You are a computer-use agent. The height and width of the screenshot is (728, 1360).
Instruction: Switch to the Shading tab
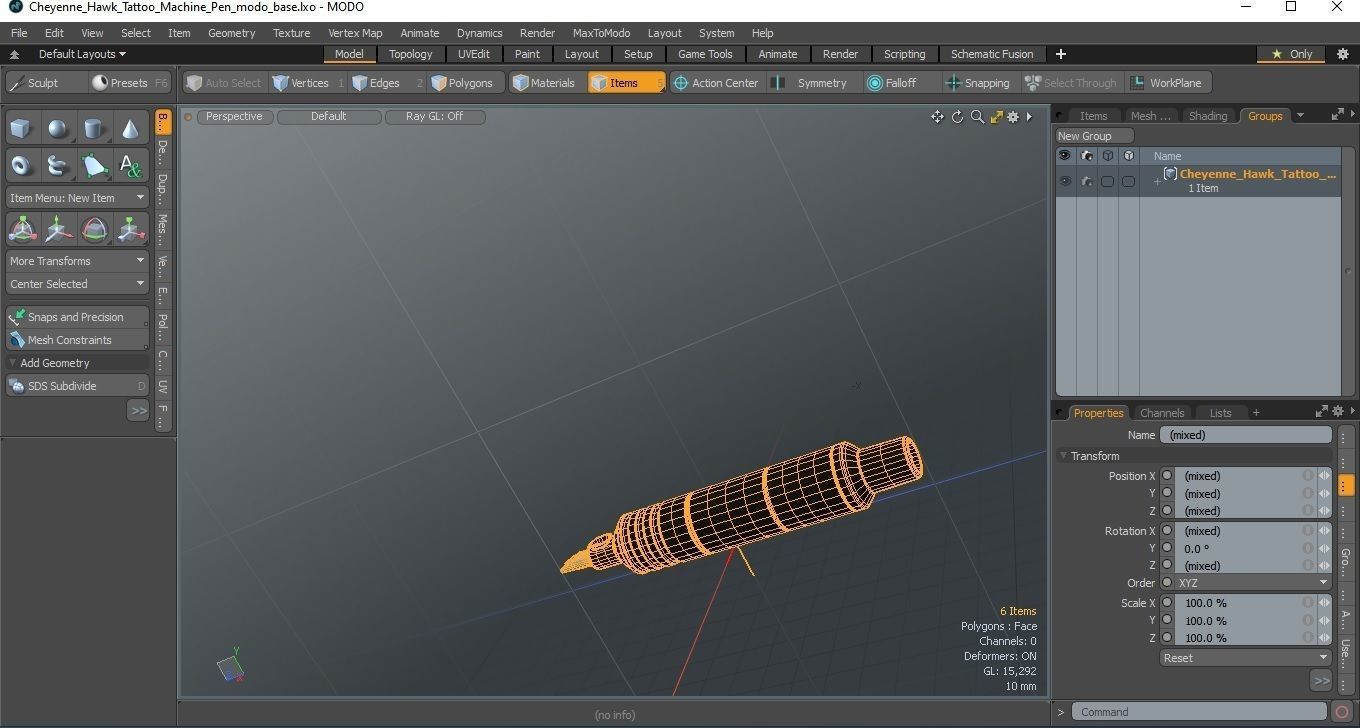pos(1208,115)
